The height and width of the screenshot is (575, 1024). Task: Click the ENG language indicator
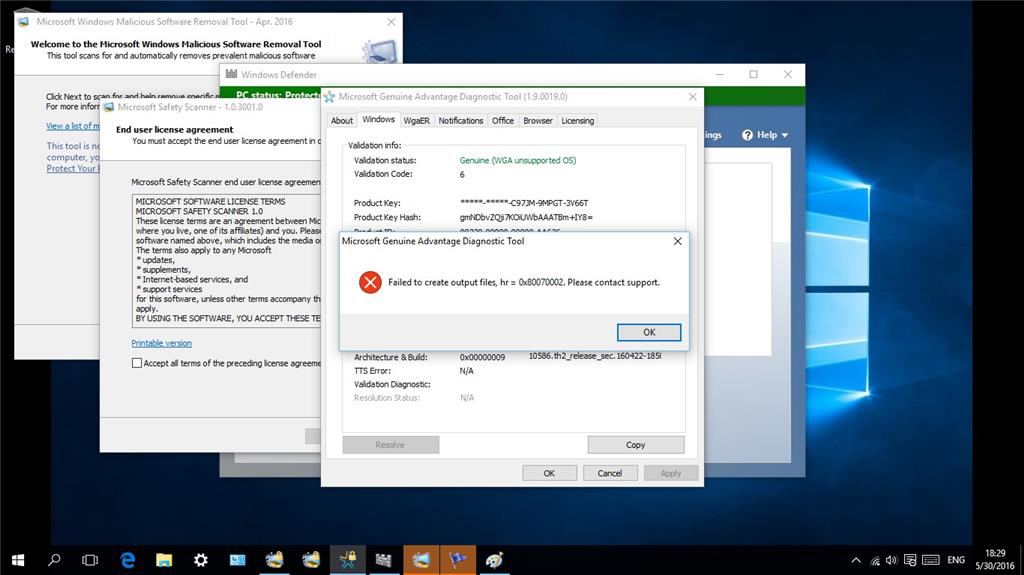956,560
